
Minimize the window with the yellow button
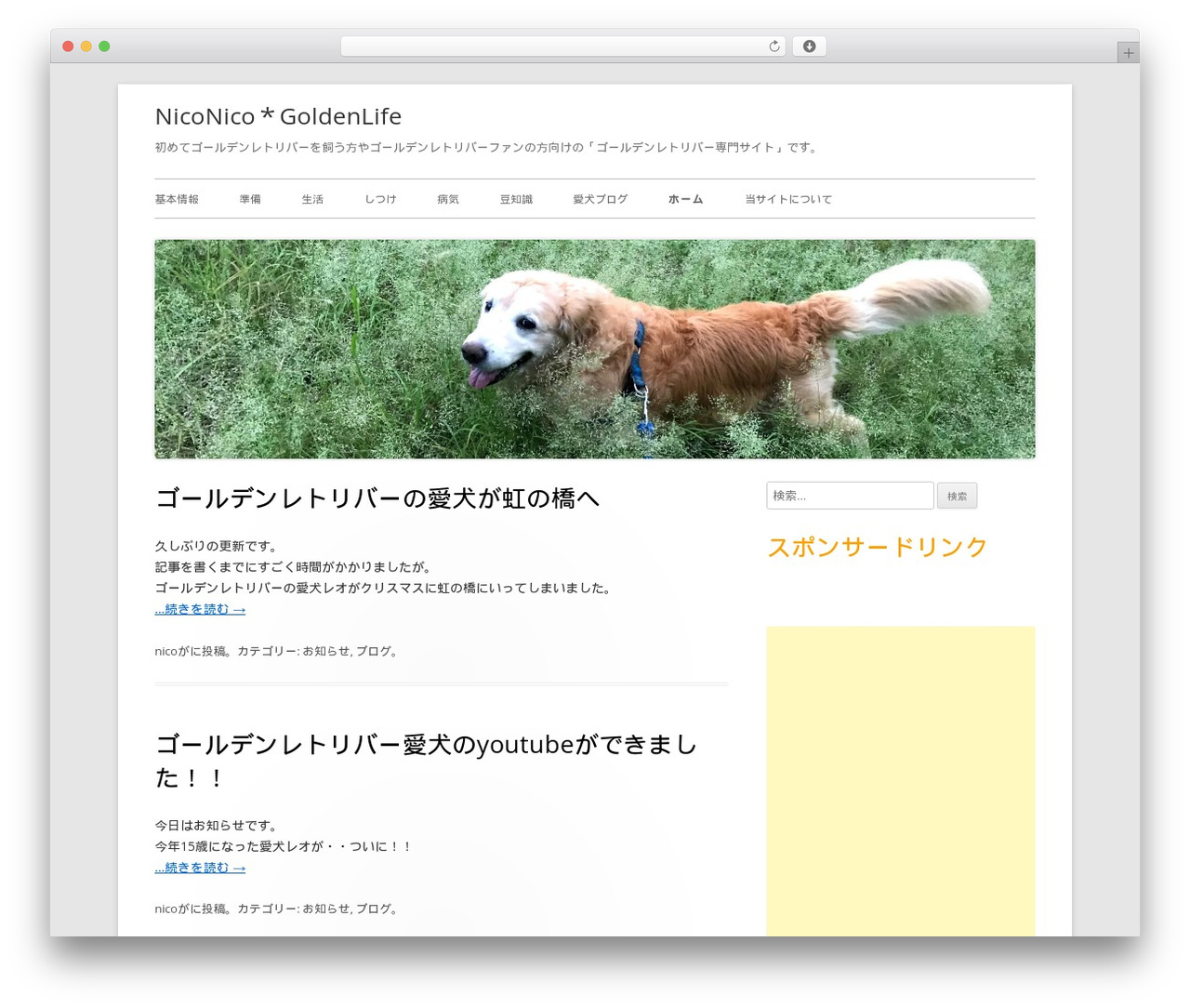pyautogui.click(x=86, y=46)
